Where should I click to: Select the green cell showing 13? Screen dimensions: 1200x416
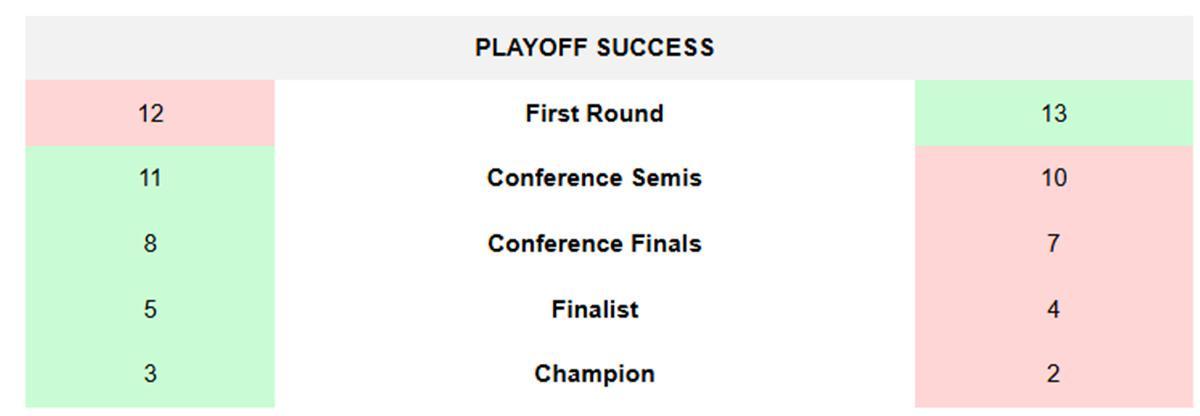1053,114
